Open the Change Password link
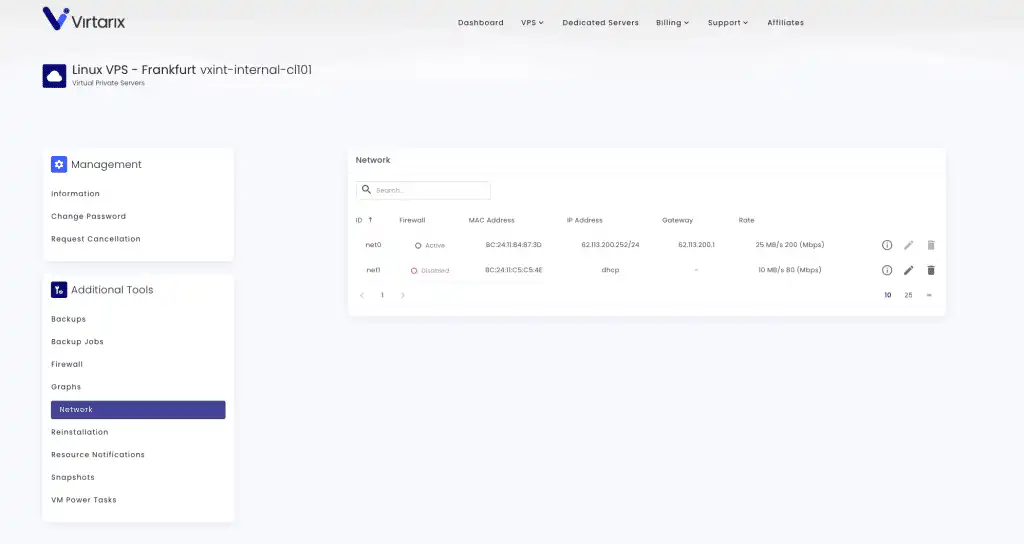The height and width of the screenshot is (544, 1024). click(x=88, y=216)
